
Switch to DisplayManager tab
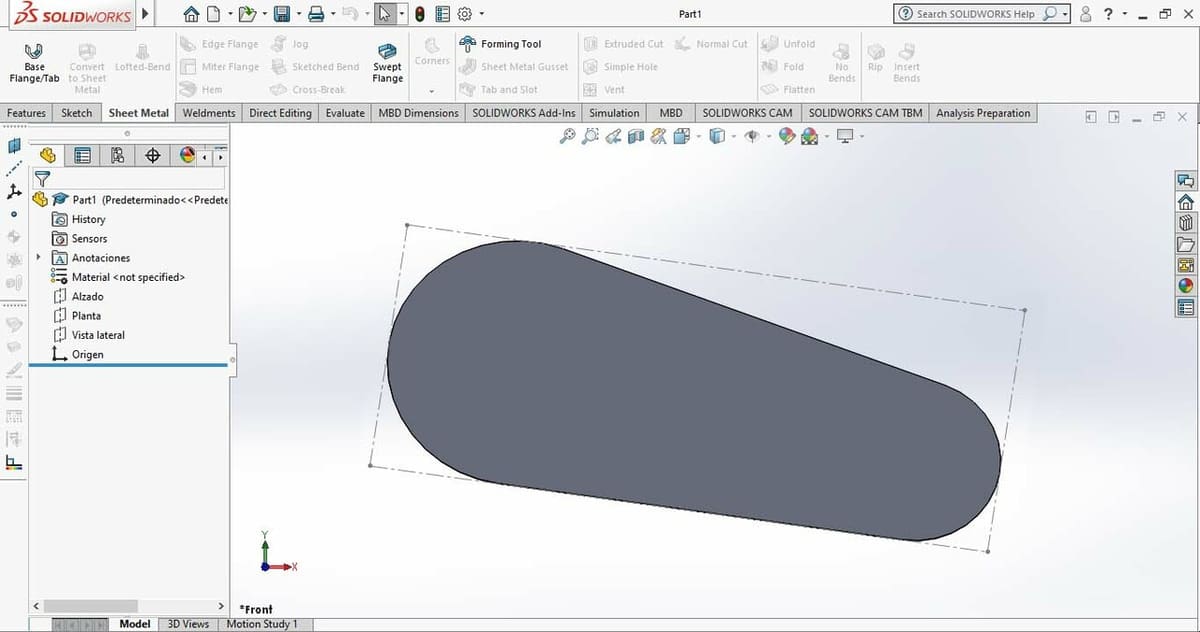pyautogui.click(x=187, y=155)
